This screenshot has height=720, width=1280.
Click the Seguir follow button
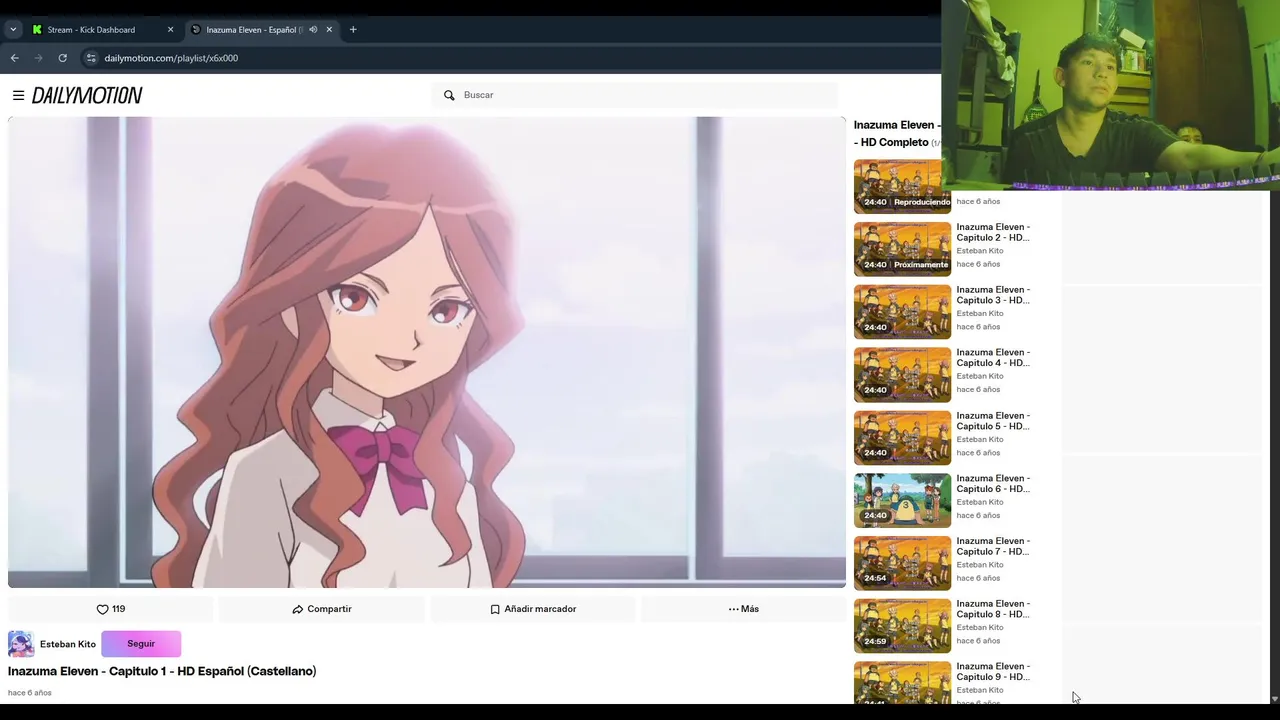point(141,644)
